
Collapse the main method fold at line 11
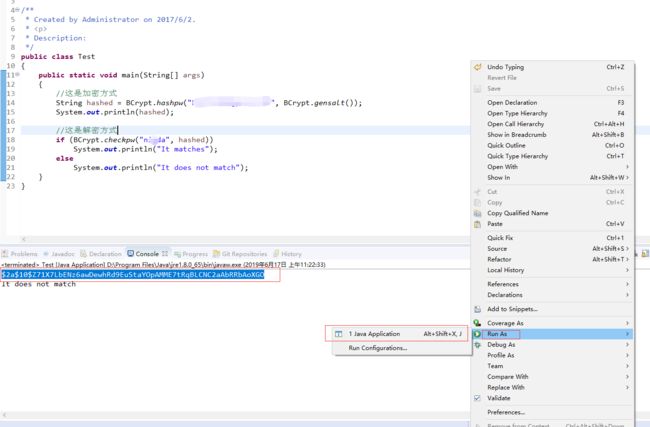[x=17, y=75]
